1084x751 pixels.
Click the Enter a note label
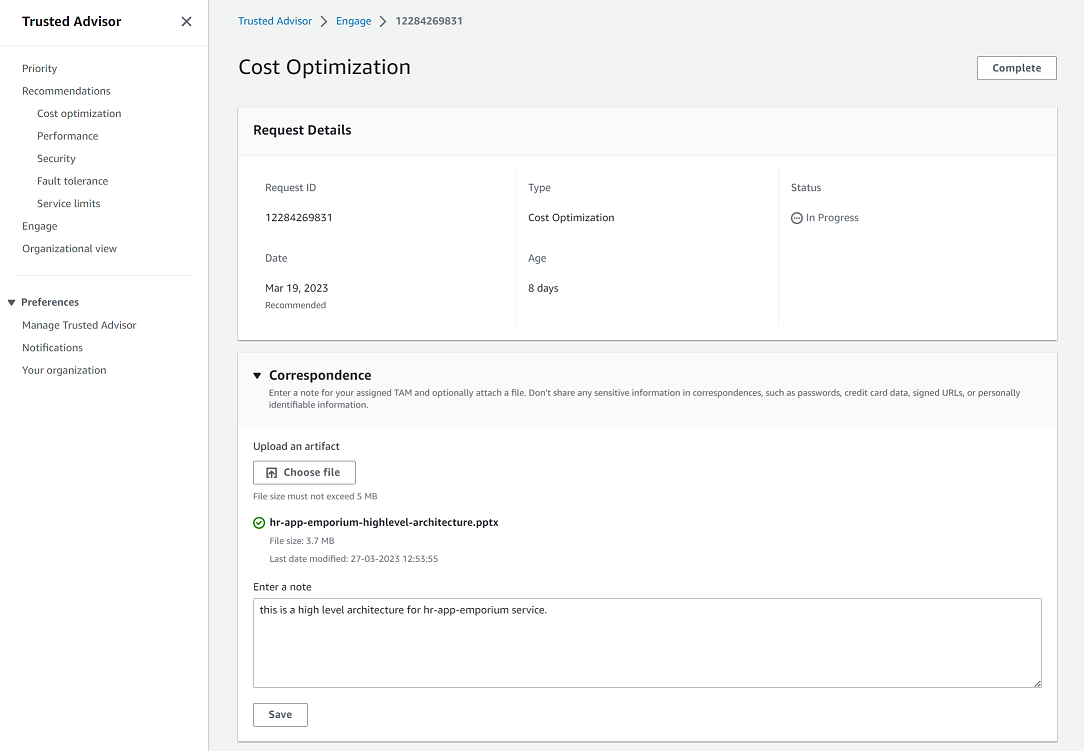[282, 586]
